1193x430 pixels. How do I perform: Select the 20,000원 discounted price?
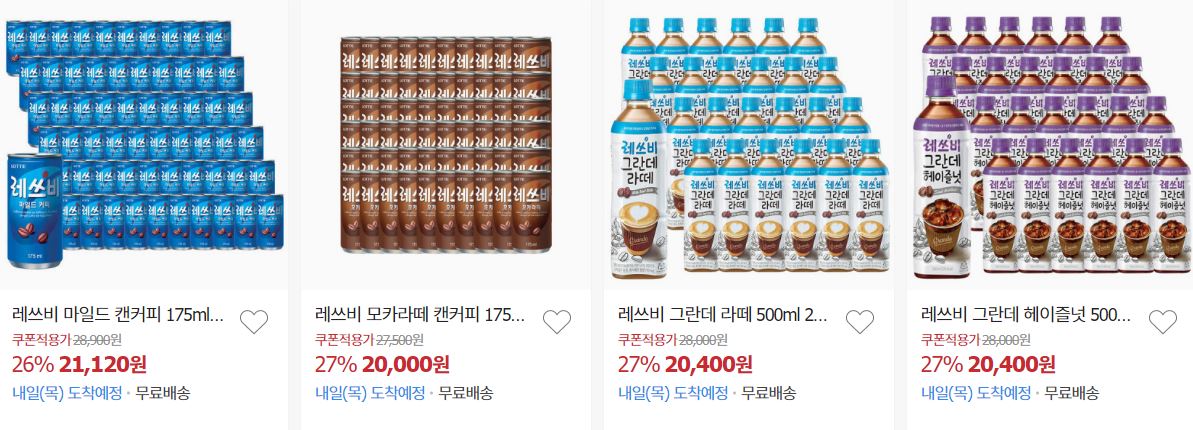click(x=406, y=365)
